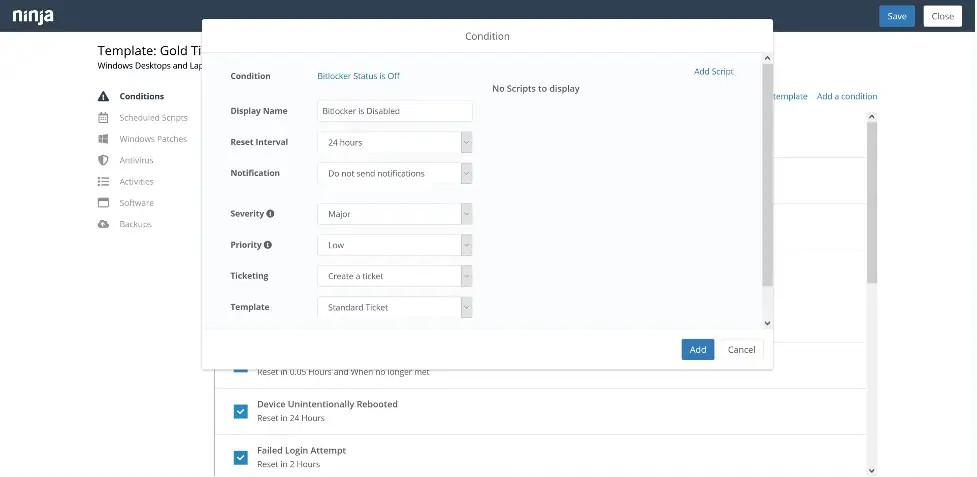The width and height of the screenshot is (977, 477).
Task: Click the Severity info icon
Action: click(x=270, y=214)
